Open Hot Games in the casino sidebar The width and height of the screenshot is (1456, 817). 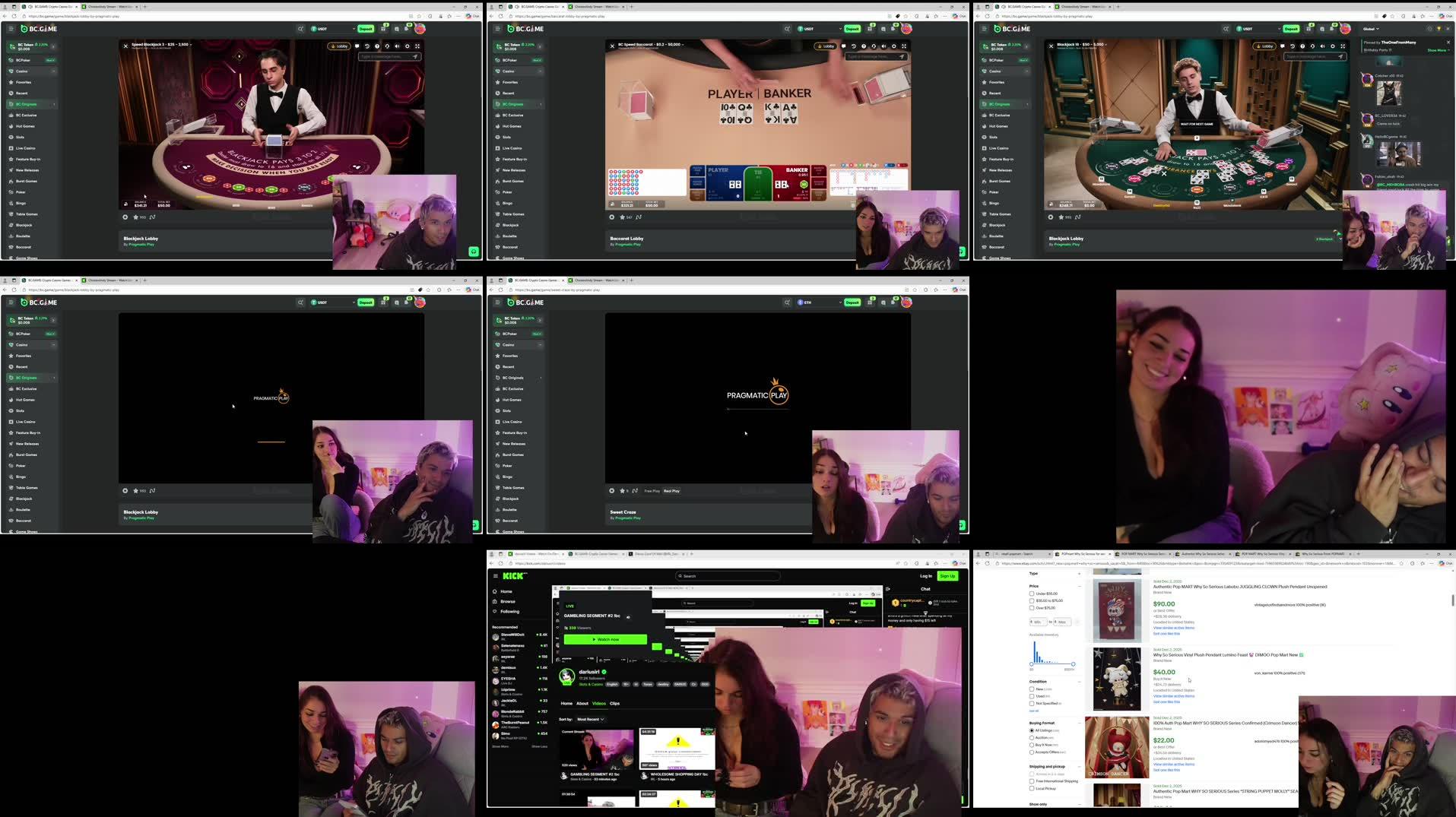click(x=24, y=126)
